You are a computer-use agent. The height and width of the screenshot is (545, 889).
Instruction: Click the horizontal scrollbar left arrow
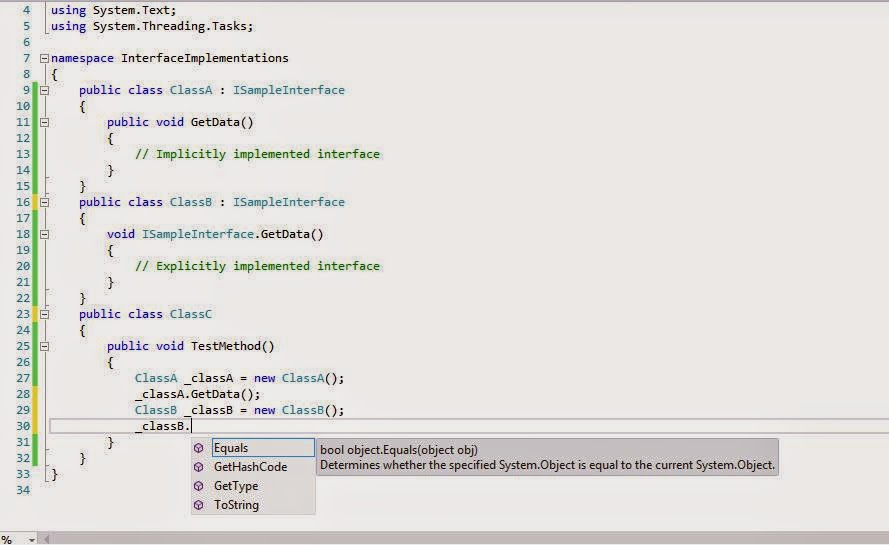(46, 539)
